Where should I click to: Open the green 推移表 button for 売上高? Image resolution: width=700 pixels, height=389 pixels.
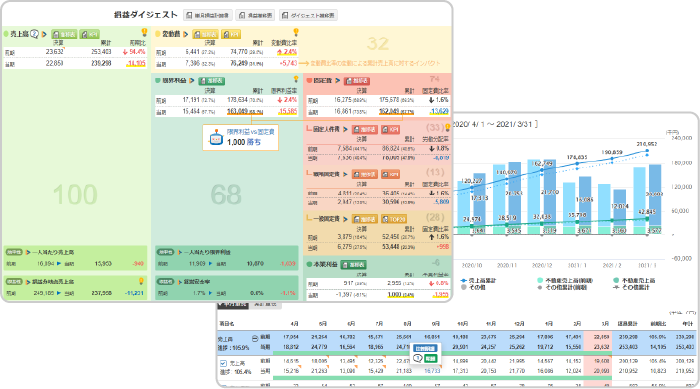click(x=64, y=34)
